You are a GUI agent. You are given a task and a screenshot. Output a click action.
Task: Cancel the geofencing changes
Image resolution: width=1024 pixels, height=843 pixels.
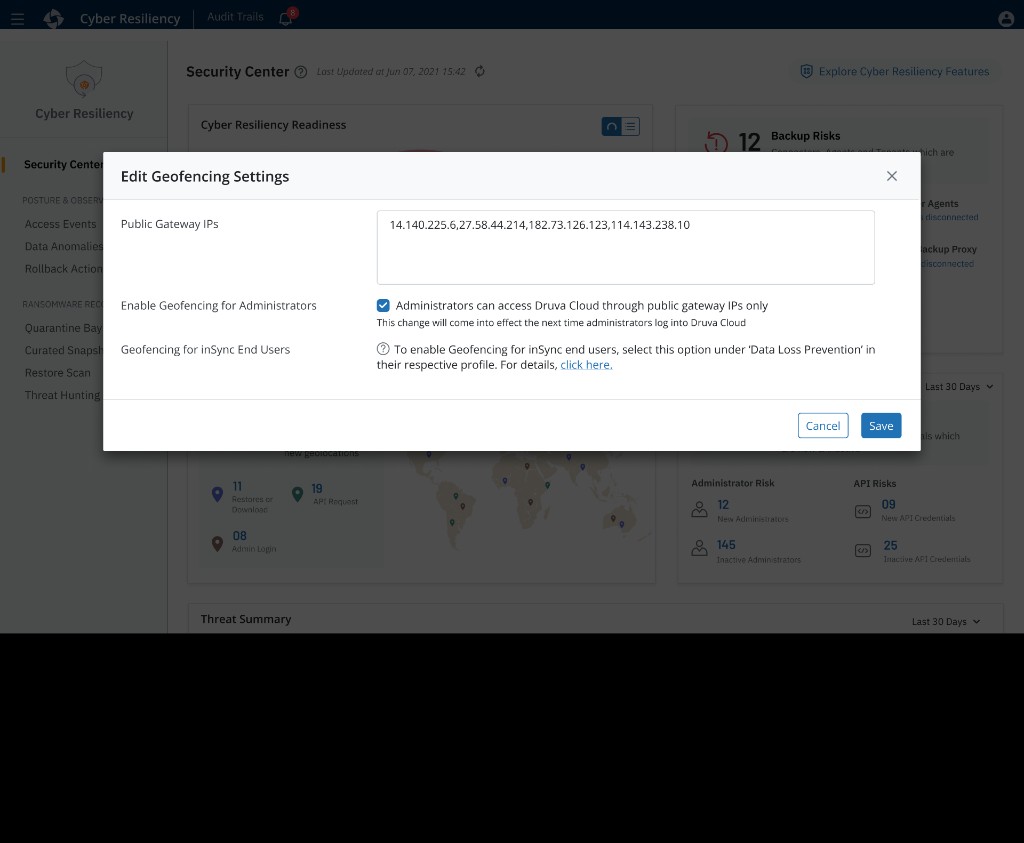click(x=823, y=426)
